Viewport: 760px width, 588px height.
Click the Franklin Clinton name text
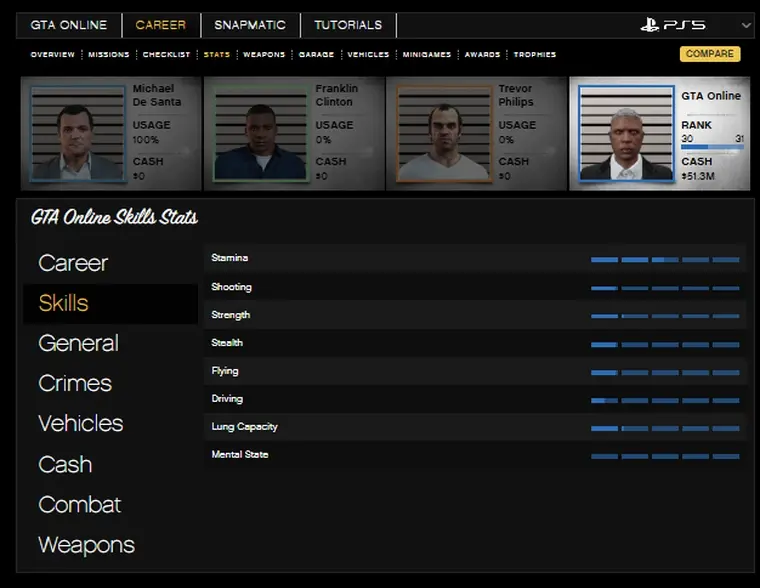pyautogui.click(x=337, y=95)
